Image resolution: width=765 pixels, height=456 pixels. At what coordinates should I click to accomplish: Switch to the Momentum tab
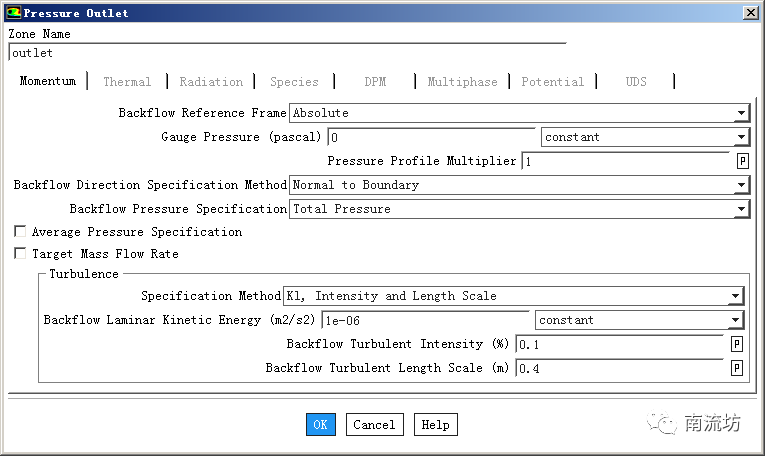47,82
